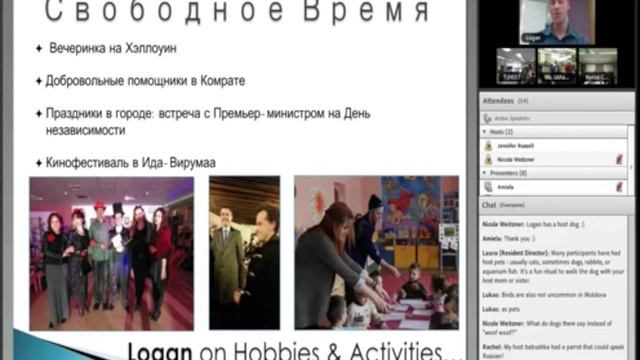Select the third small webcam thumbnail

(x=598, y=66)
